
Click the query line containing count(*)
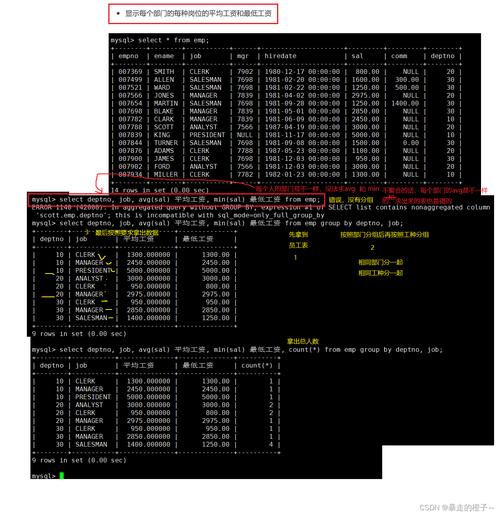(237, 350)
